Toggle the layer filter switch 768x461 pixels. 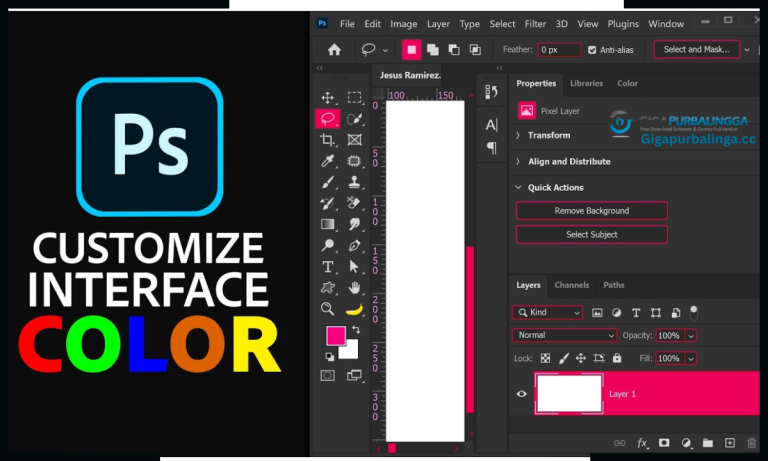pyautogui.click(x=694, y=312)
